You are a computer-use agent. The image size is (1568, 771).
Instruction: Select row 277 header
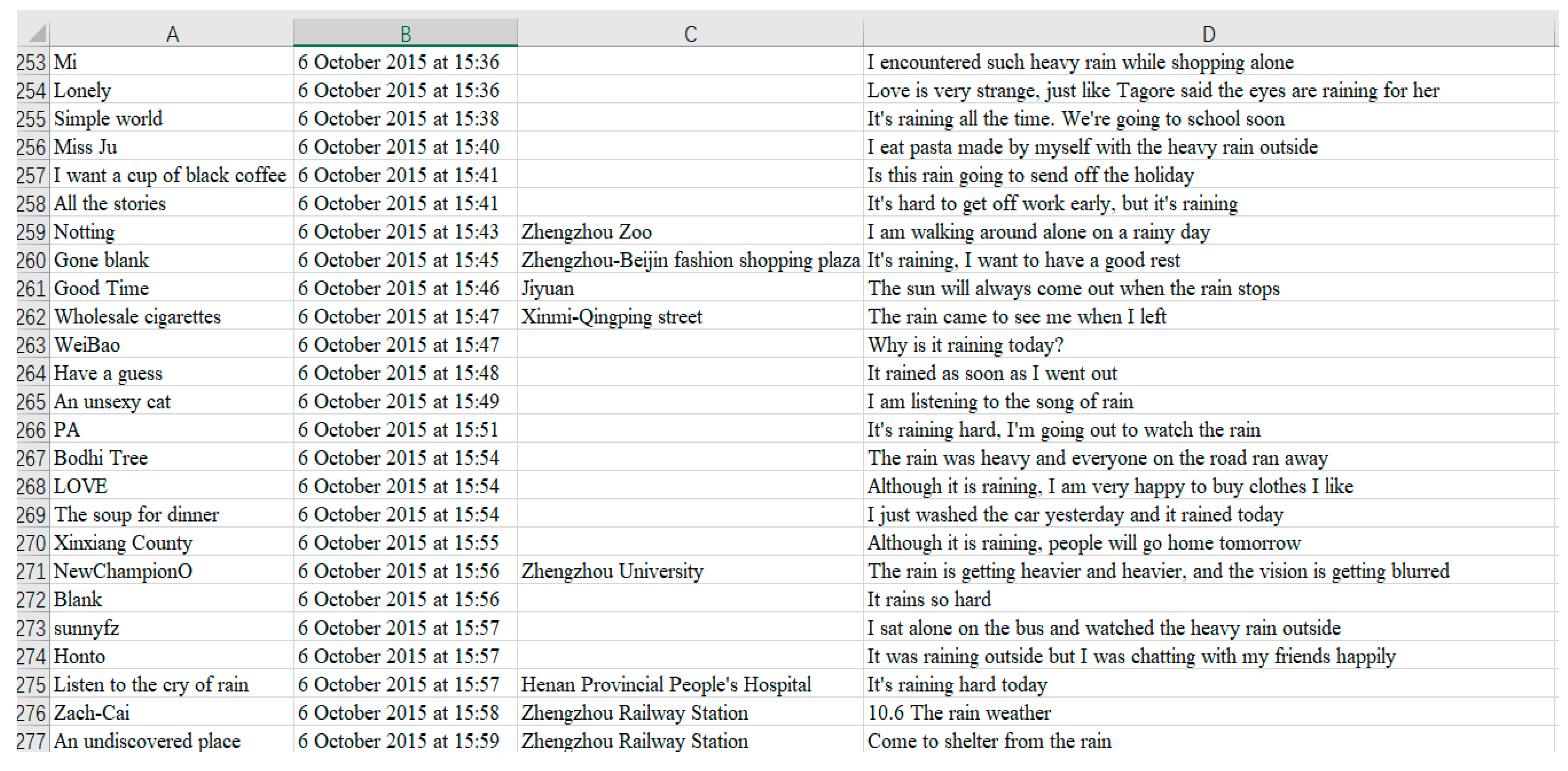pos(31,741)
